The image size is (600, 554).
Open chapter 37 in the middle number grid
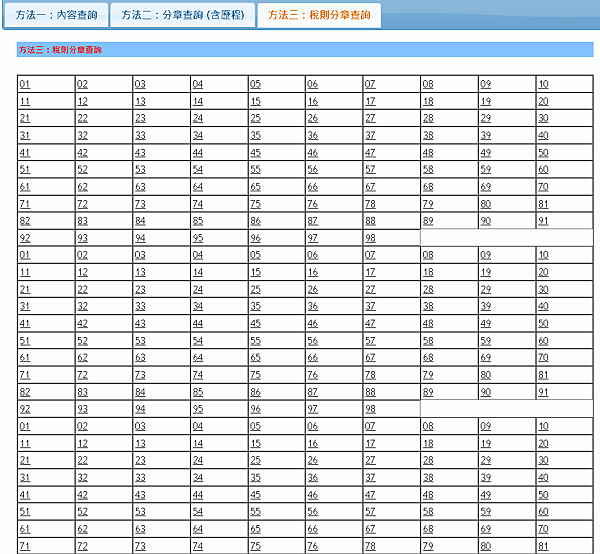[x=370, y=306]
